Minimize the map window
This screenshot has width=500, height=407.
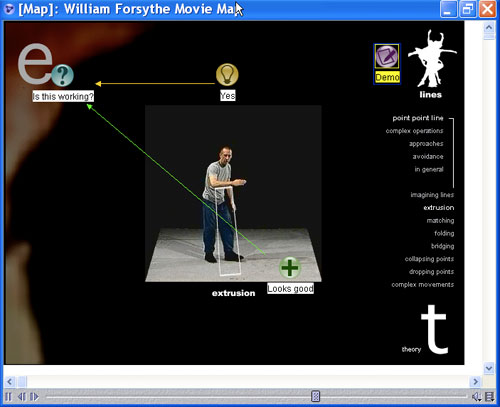click(x=448, y=9)
